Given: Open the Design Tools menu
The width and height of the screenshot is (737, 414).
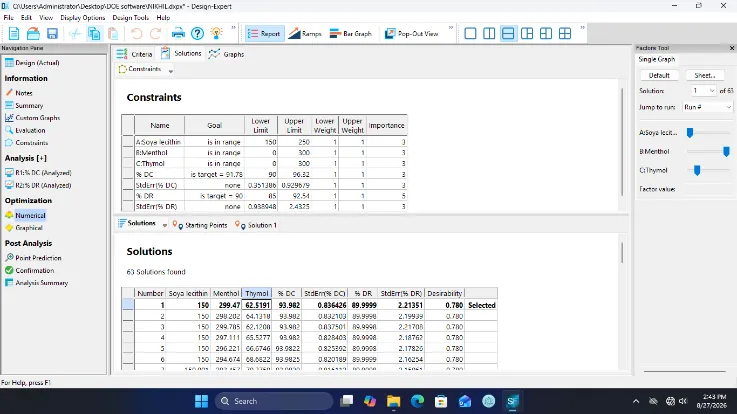Looking at the screenshot, I should 130,17.
